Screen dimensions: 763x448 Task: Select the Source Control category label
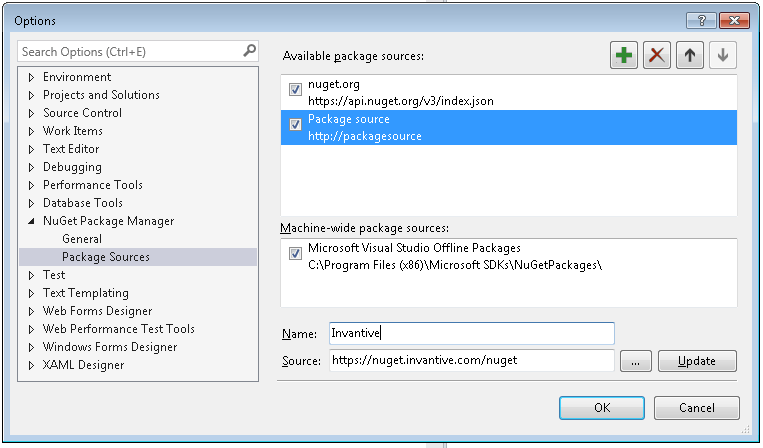click(82, 113)
